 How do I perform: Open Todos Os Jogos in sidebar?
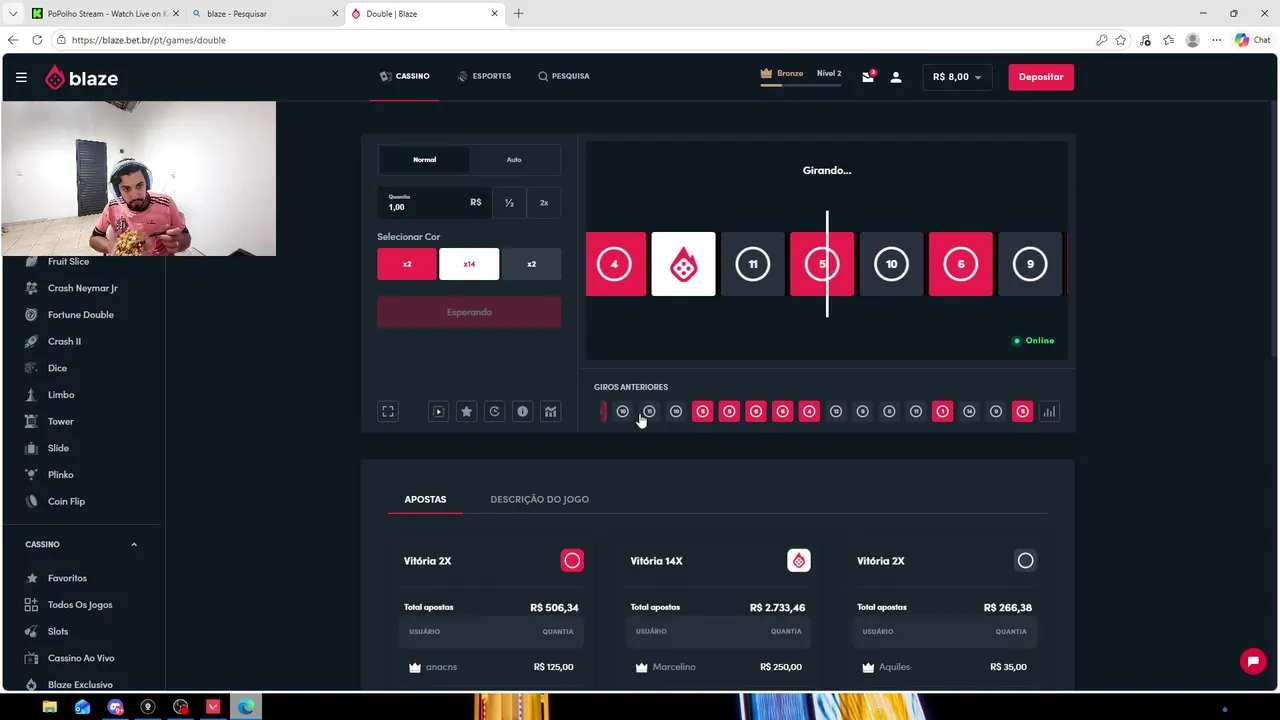click(x=80, y=605)
